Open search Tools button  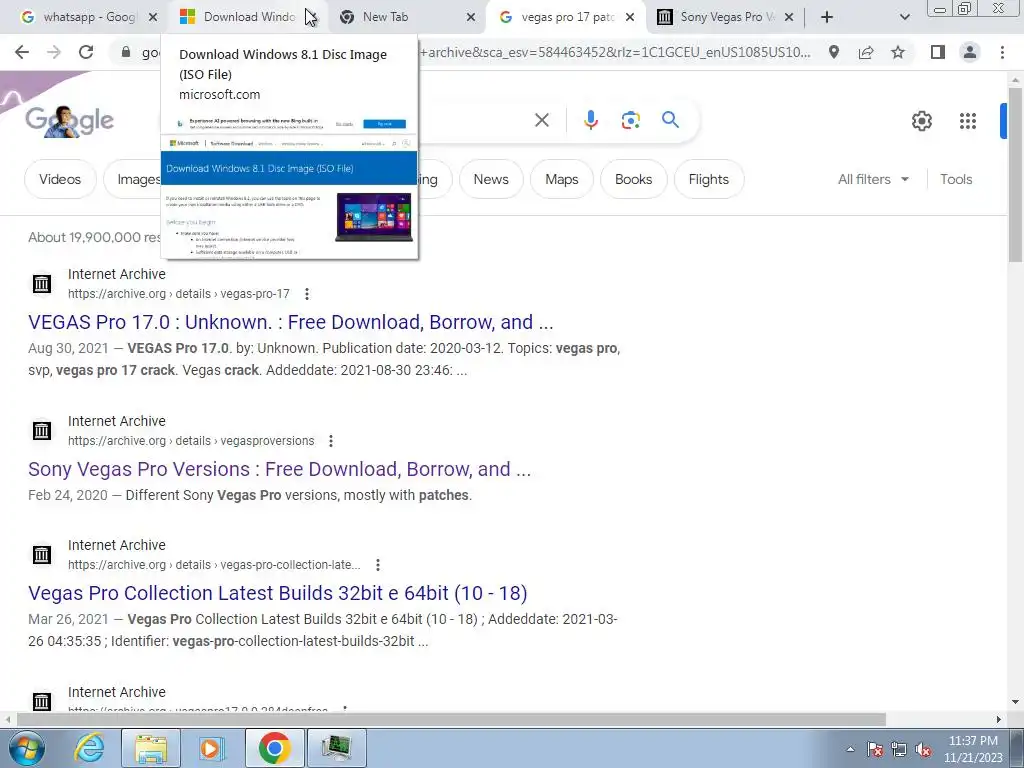tap(956, 179)
